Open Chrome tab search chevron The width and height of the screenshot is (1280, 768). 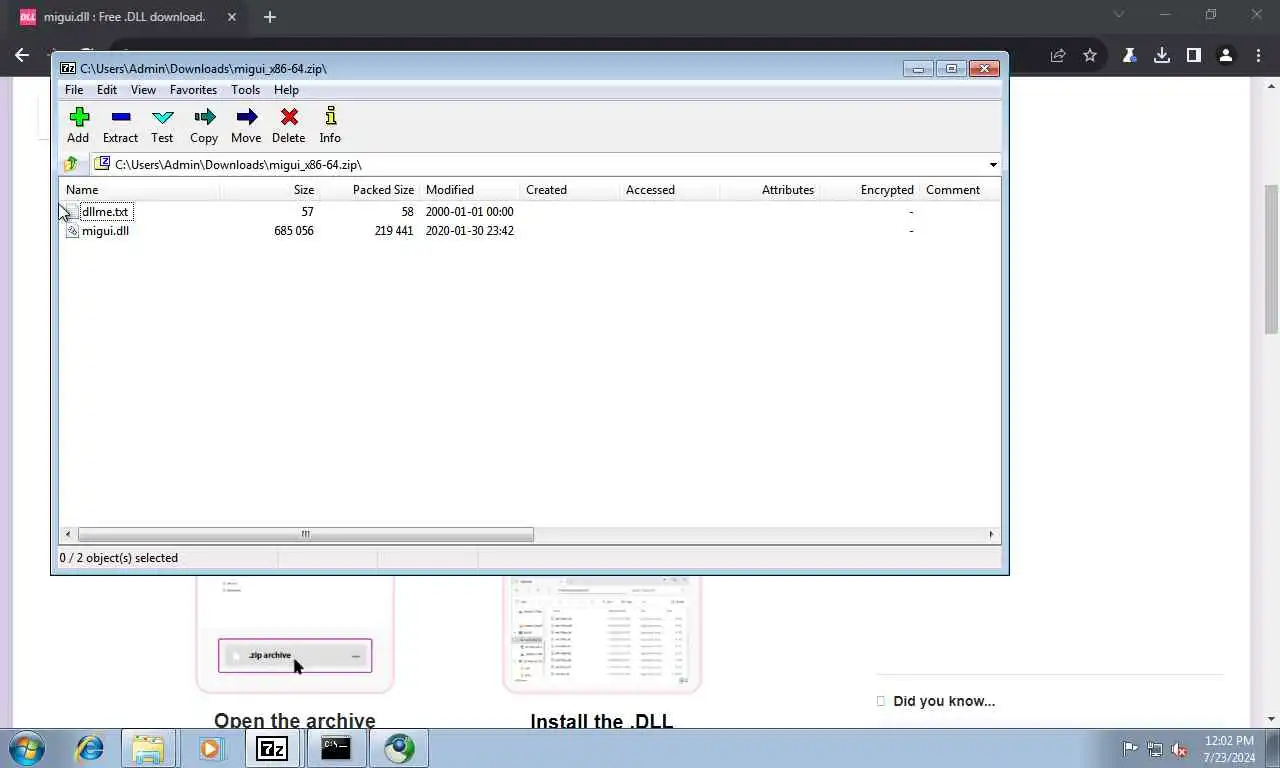[1119, 15]
